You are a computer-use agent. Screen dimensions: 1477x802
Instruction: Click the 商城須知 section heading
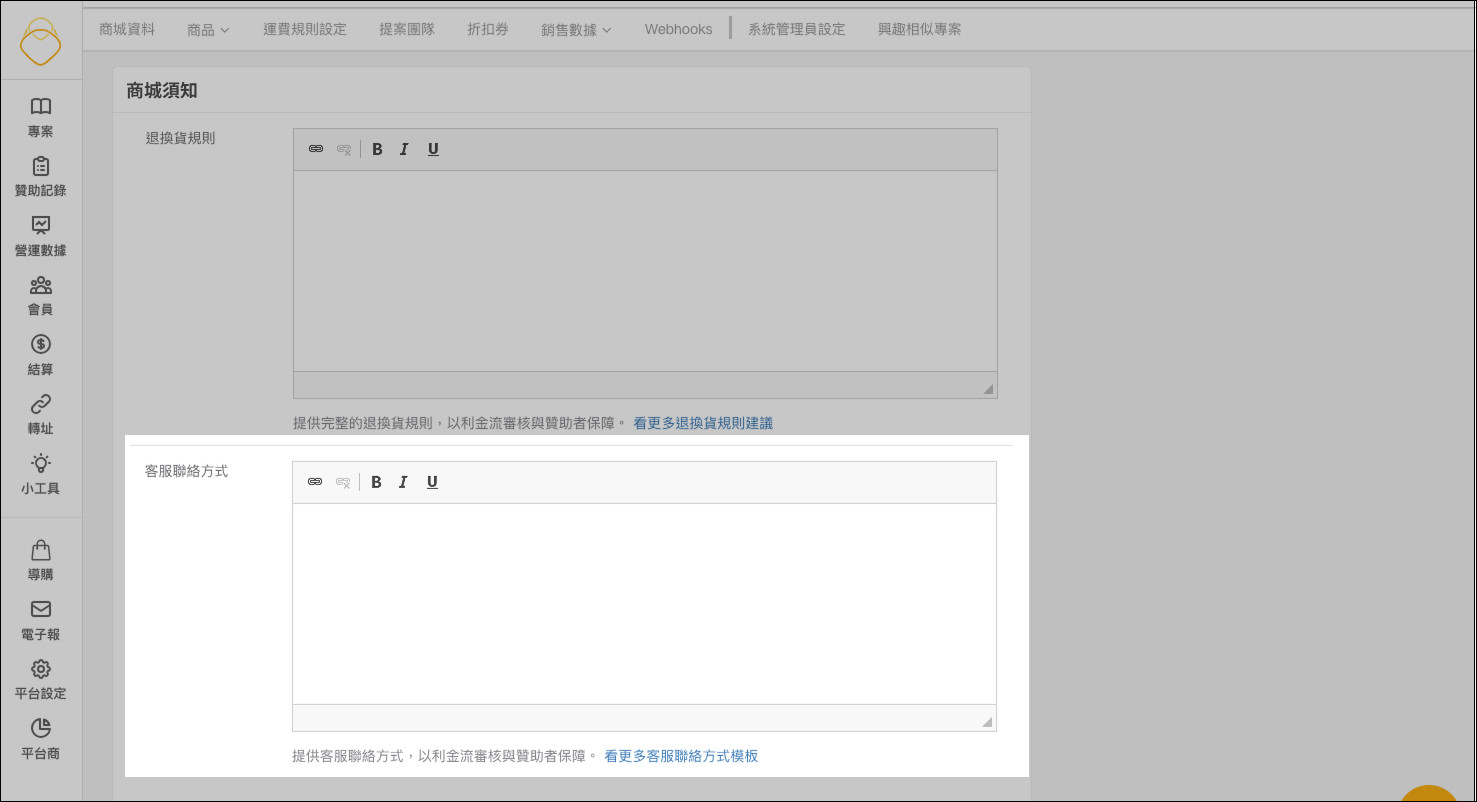point(162,91)
